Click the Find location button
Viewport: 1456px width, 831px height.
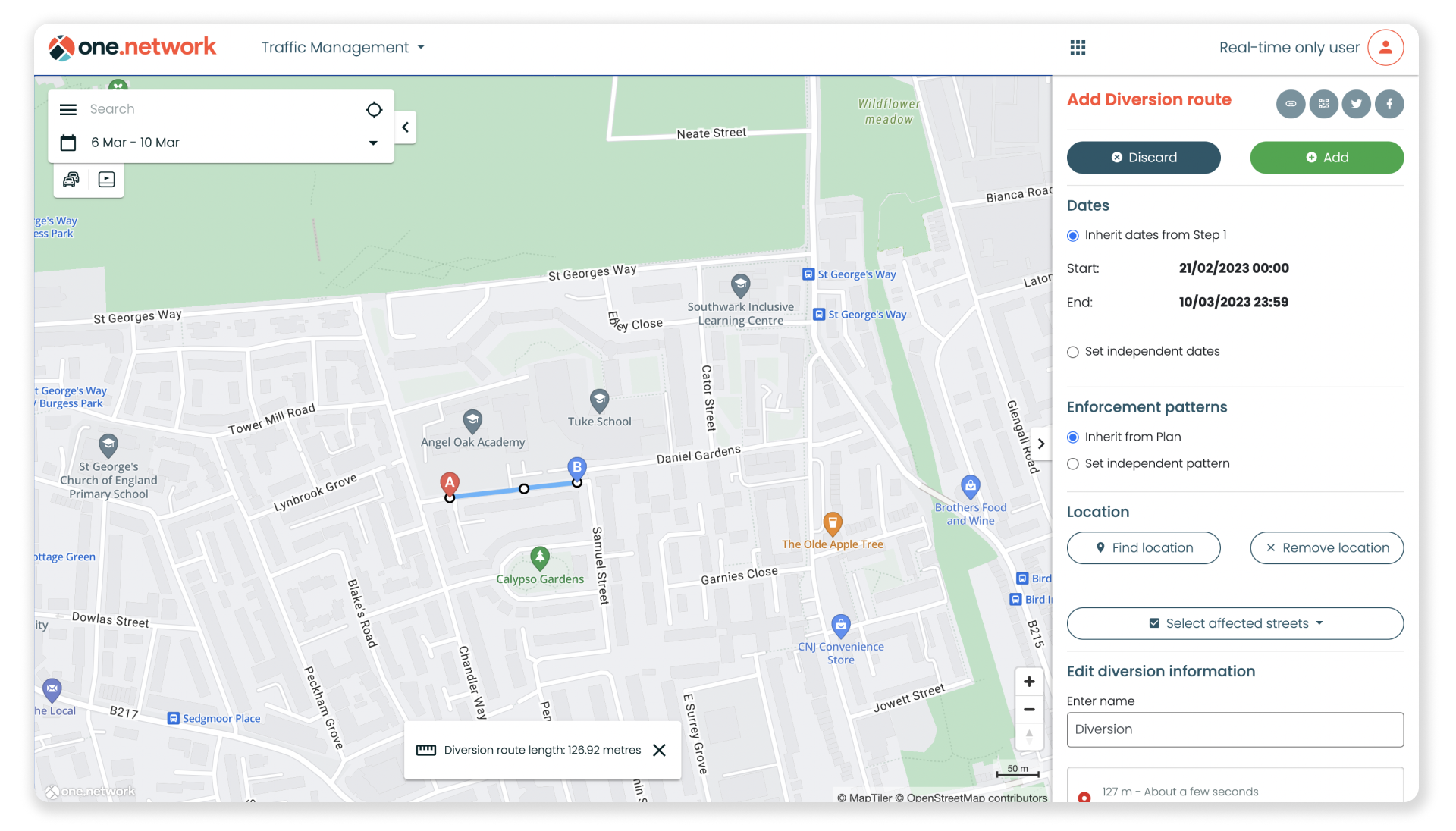point(1144,548)
